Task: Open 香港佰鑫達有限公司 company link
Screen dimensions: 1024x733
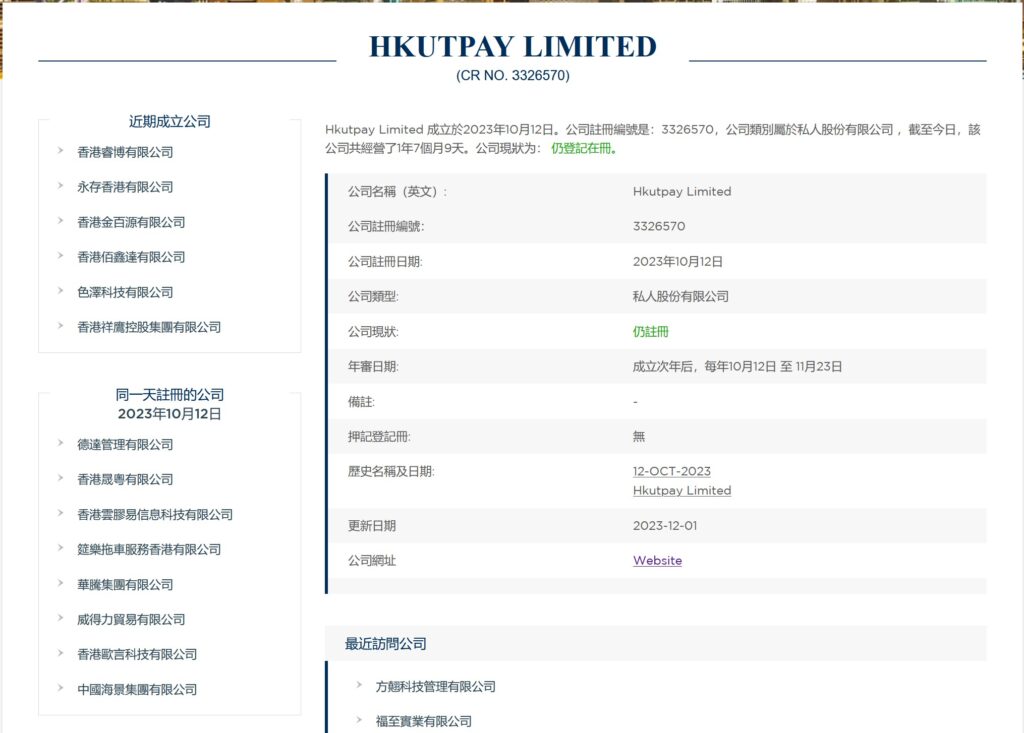Action: click(131, 257)
